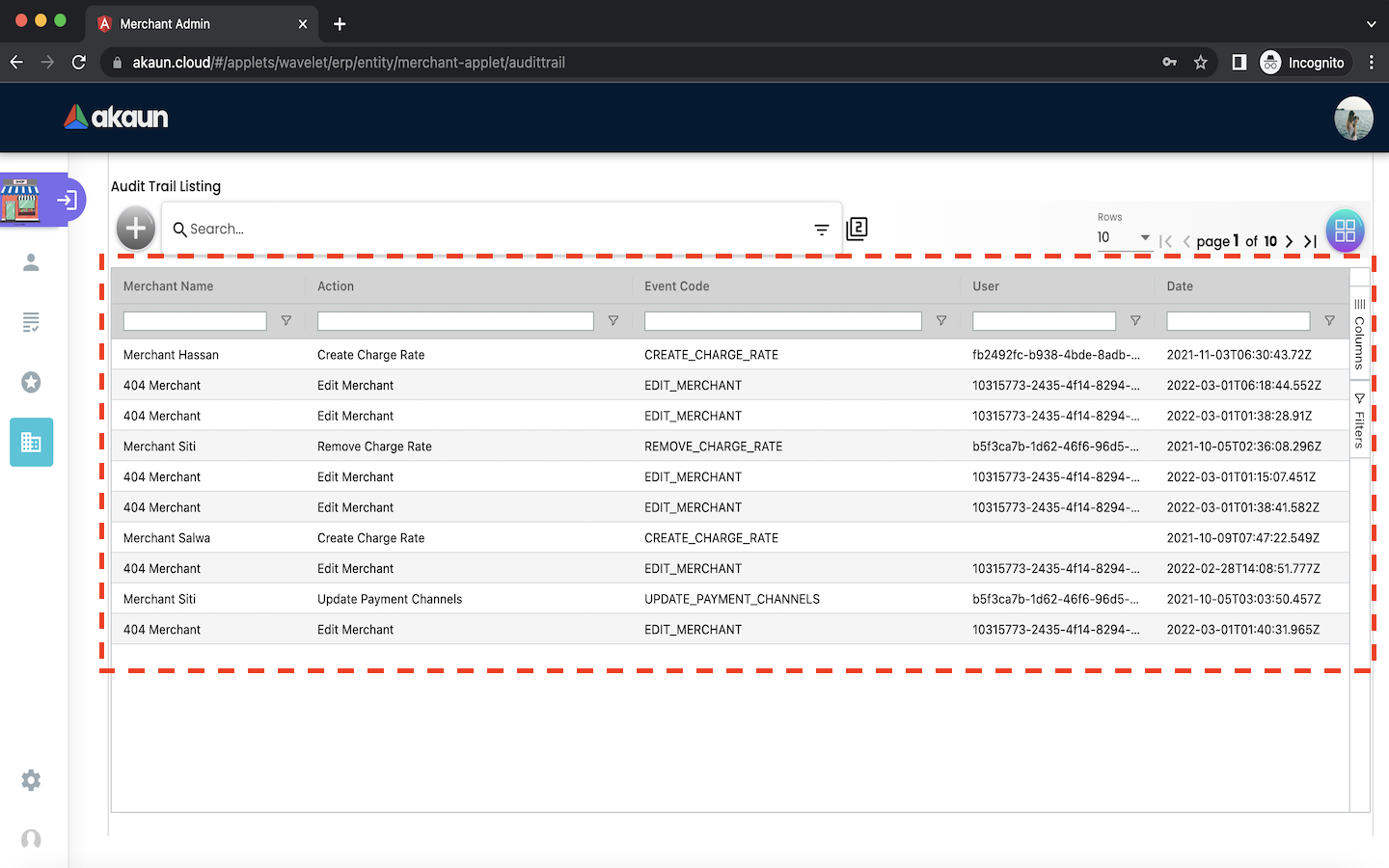This screenshot has width=1389, height=868.
Task: Click the round plus add button
Action: point(136,229)
